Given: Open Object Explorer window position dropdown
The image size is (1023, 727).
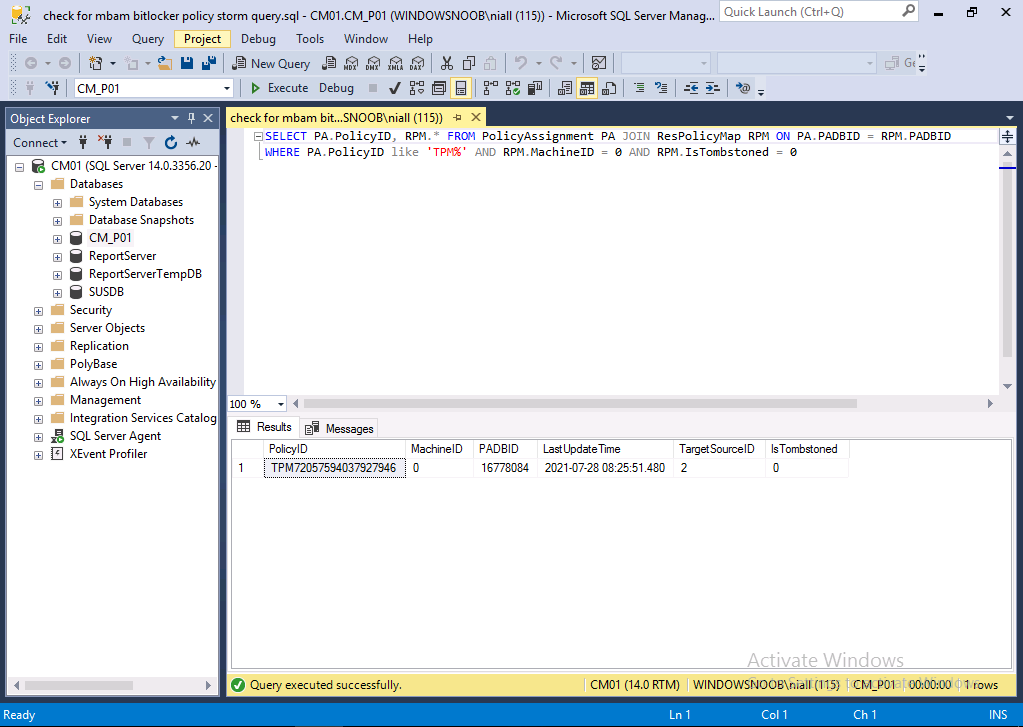Looking at the screenshot, I should click(x=175, y=118).
